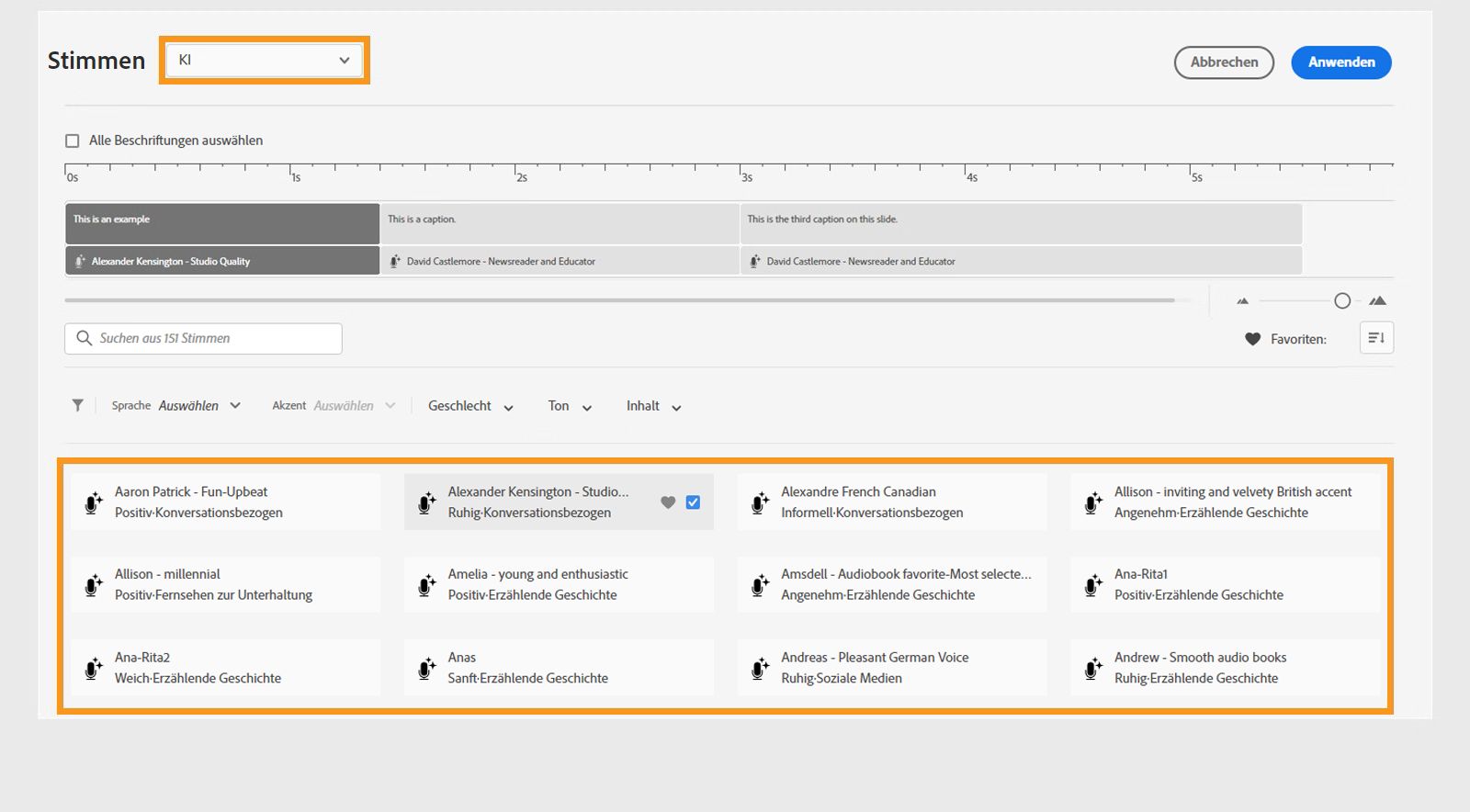Click the voice icon for Ana-Rita1
The width and height of the screenshot is (1470, 812).
[x=1093, y=585]
